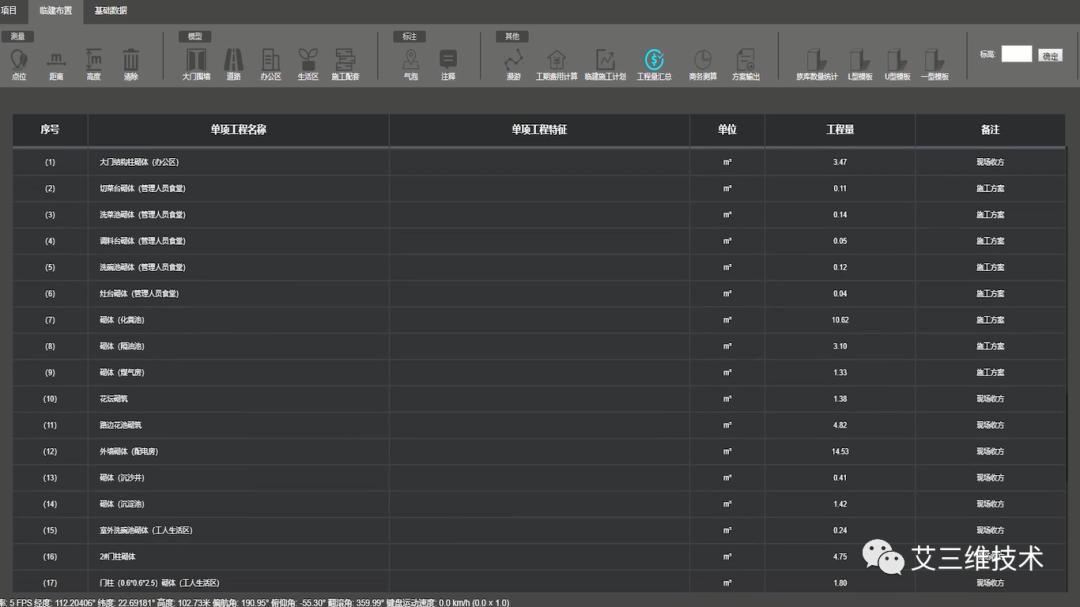Select the 灶台砌体 row name
1080x607 pixels.
139,294
